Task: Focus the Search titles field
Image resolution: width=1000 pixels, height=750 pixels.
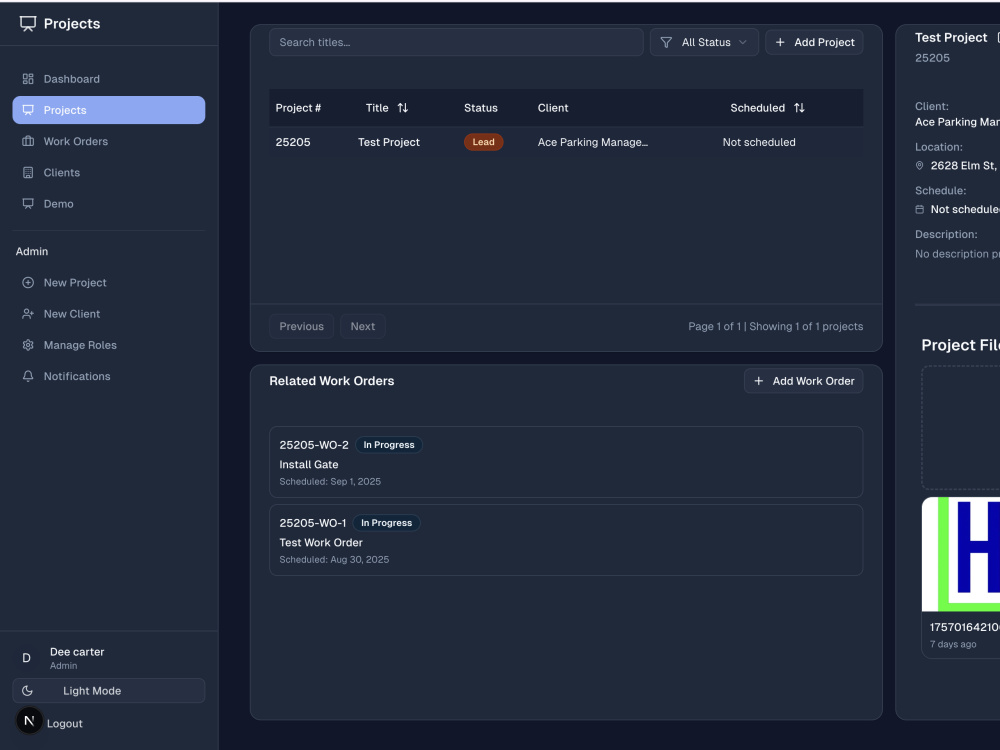Action: click(456, 42)
